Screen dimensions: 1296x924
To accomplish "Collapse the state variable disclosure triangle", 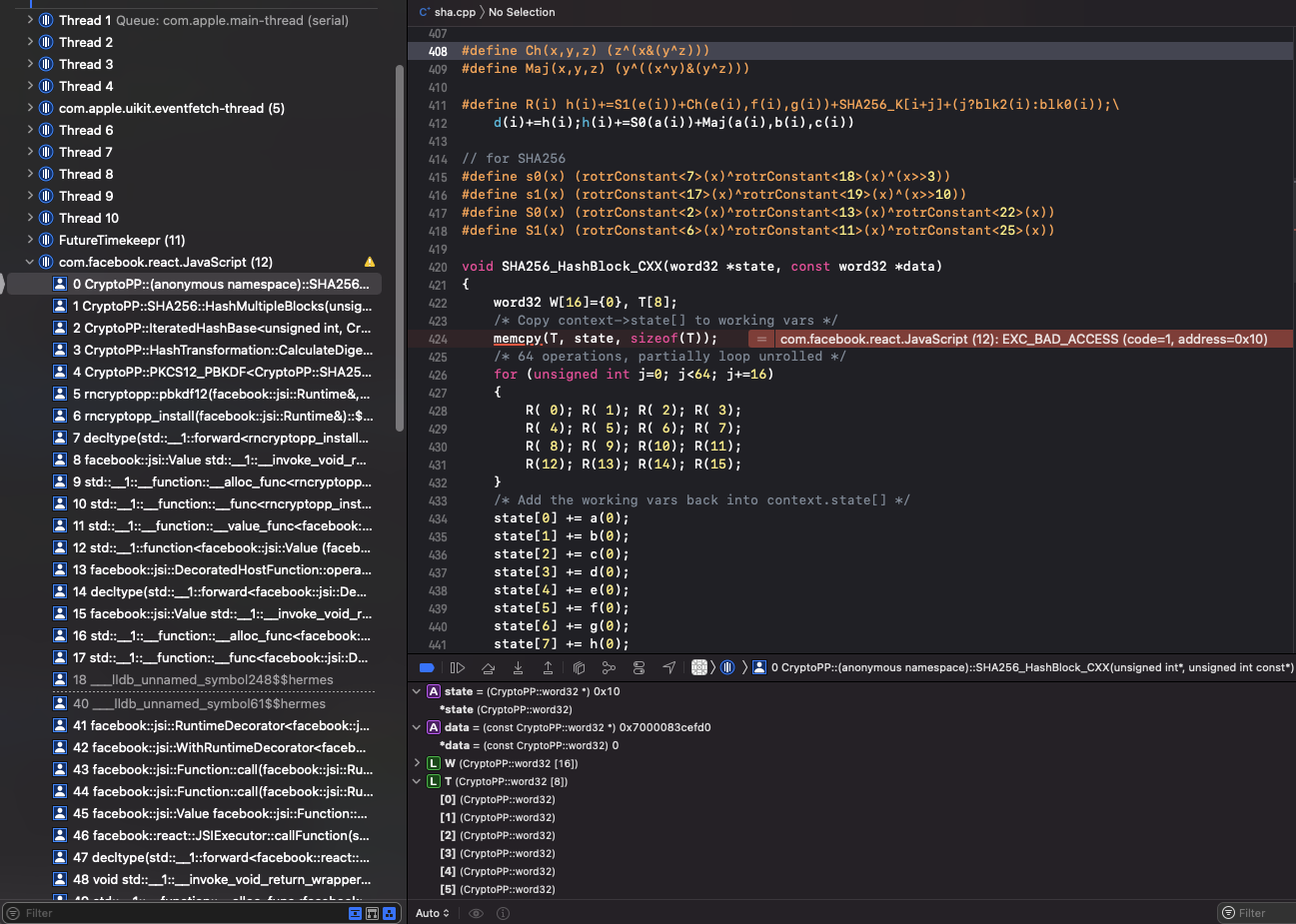I will coord(417,690).
